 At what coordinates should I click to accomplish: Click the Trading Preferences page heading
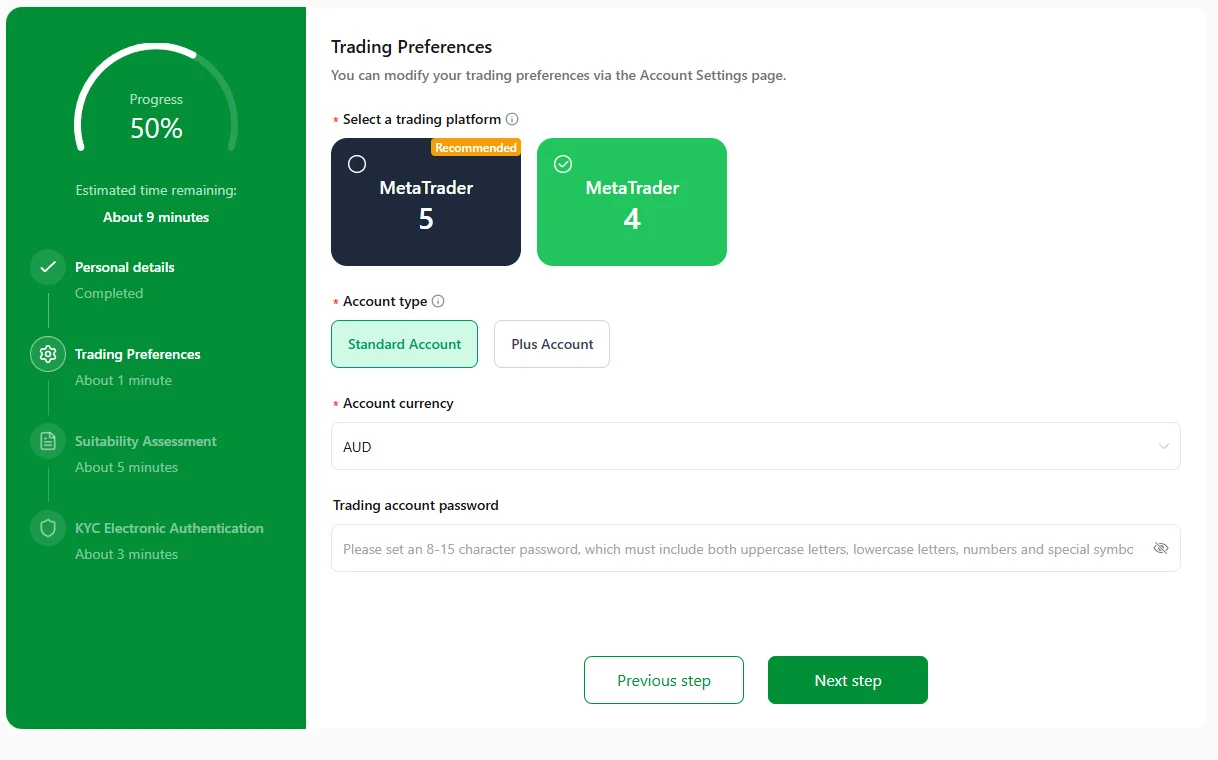(x=412, y=47)
